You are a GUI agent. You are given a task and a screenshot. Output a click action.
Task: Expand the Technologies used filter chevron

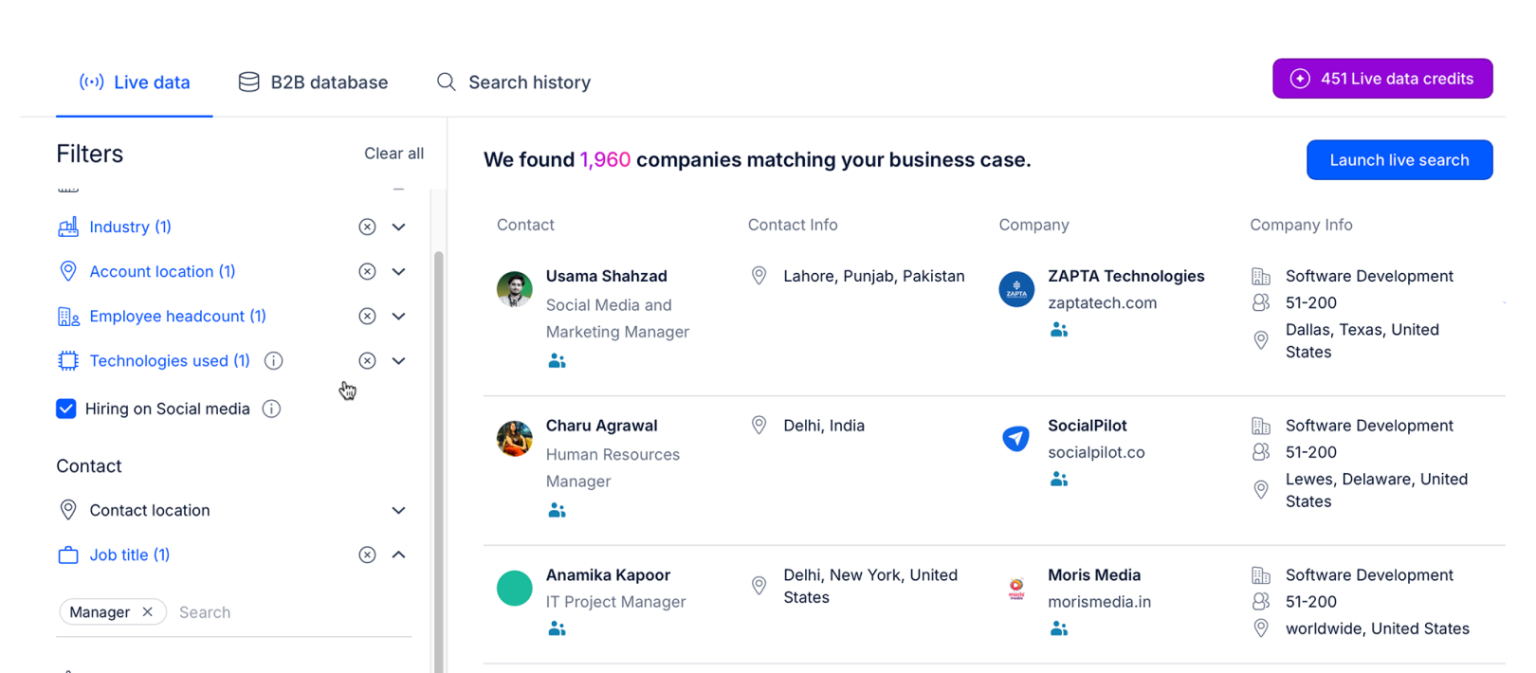399,361
